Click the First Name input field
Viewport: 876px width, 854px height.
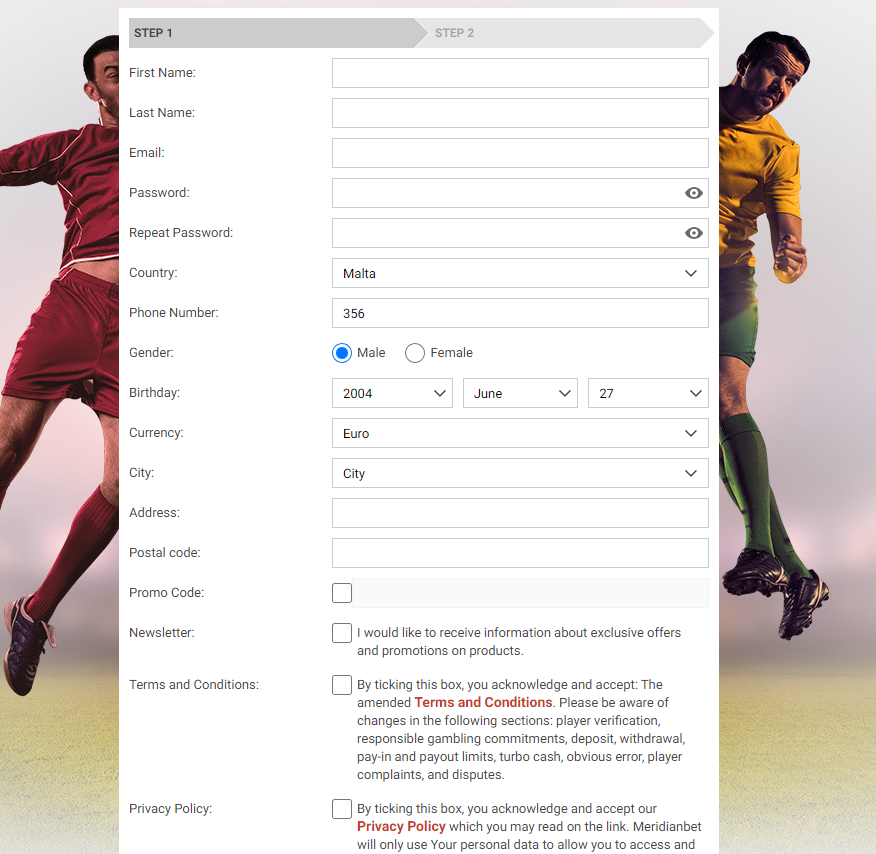[520, 73]
